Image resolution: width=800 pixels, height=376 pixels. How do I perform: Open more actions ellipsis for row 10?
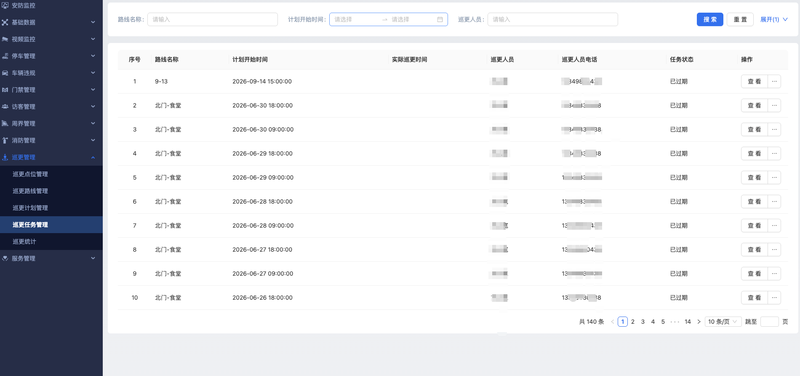pos(774,297)
